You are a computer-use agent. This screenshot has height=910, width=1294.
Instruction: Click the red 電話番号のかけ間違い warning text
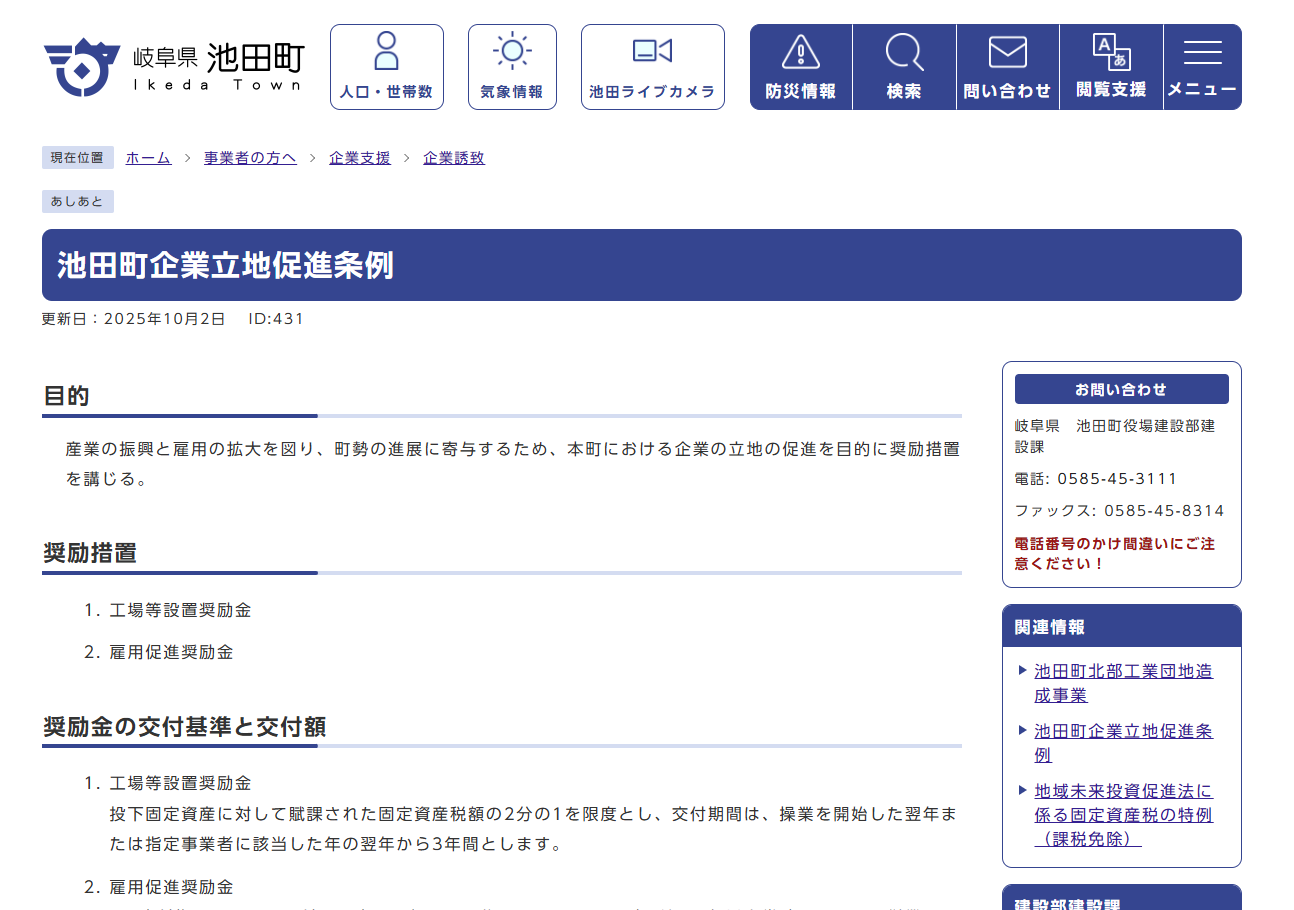1115,554
